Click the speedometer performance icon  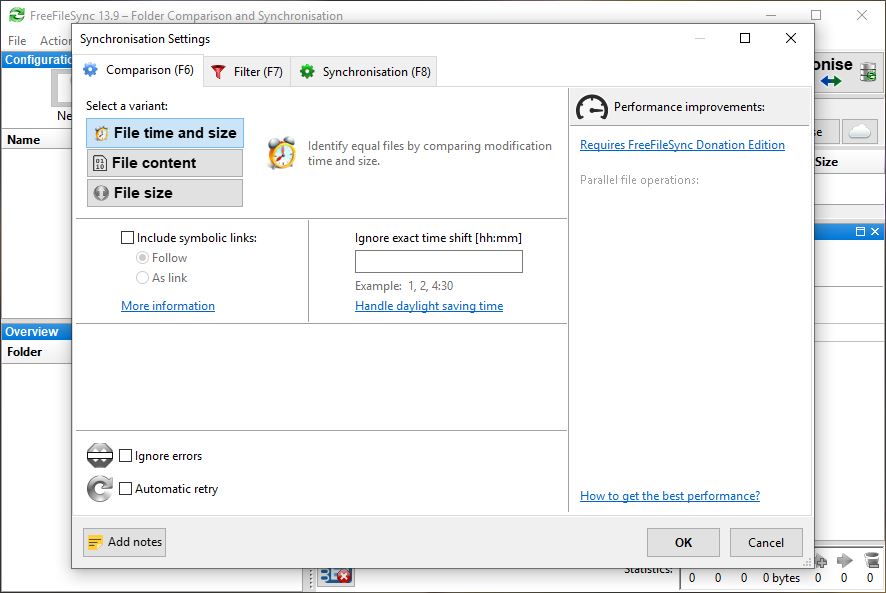coord(592,107)
